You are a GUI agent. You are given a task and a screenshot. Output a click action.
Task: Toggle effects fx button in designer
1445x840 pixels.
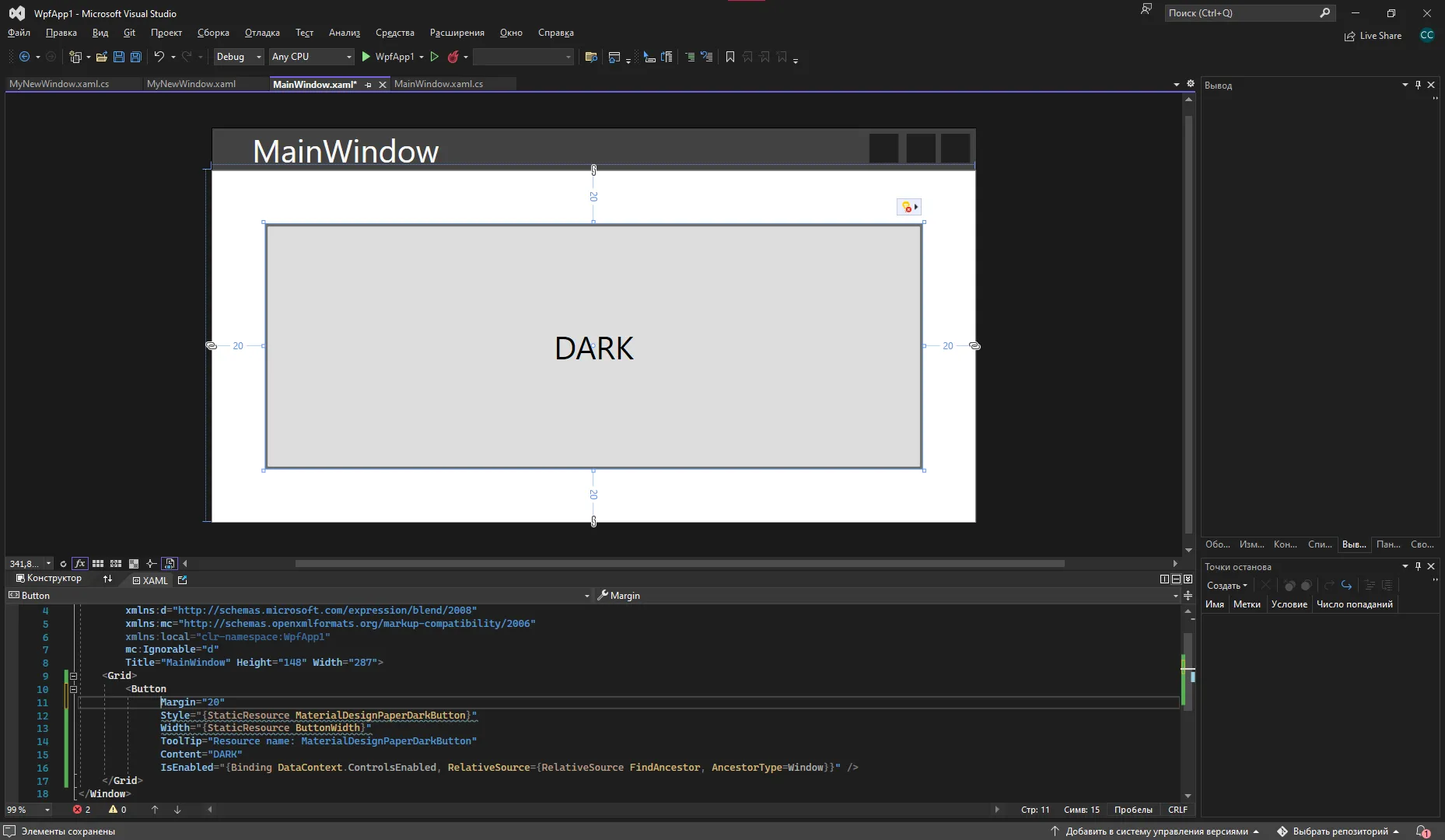[x=79, y=563]
